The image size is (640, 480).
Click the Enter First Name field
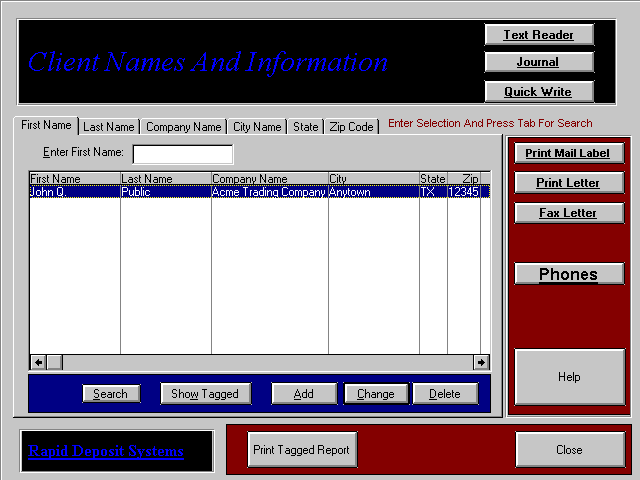(x=182, y=154)
